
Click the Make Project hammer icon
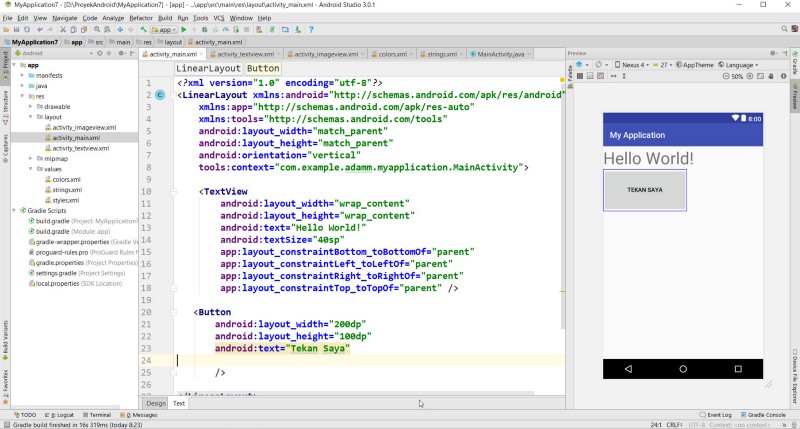point(144,30)
